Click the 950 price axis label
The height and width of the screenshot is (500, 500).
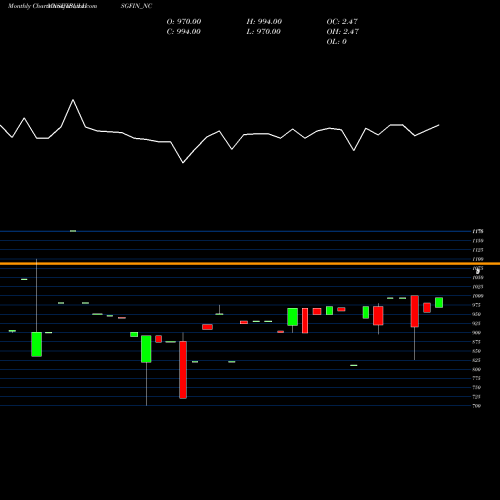pos(477,314)
